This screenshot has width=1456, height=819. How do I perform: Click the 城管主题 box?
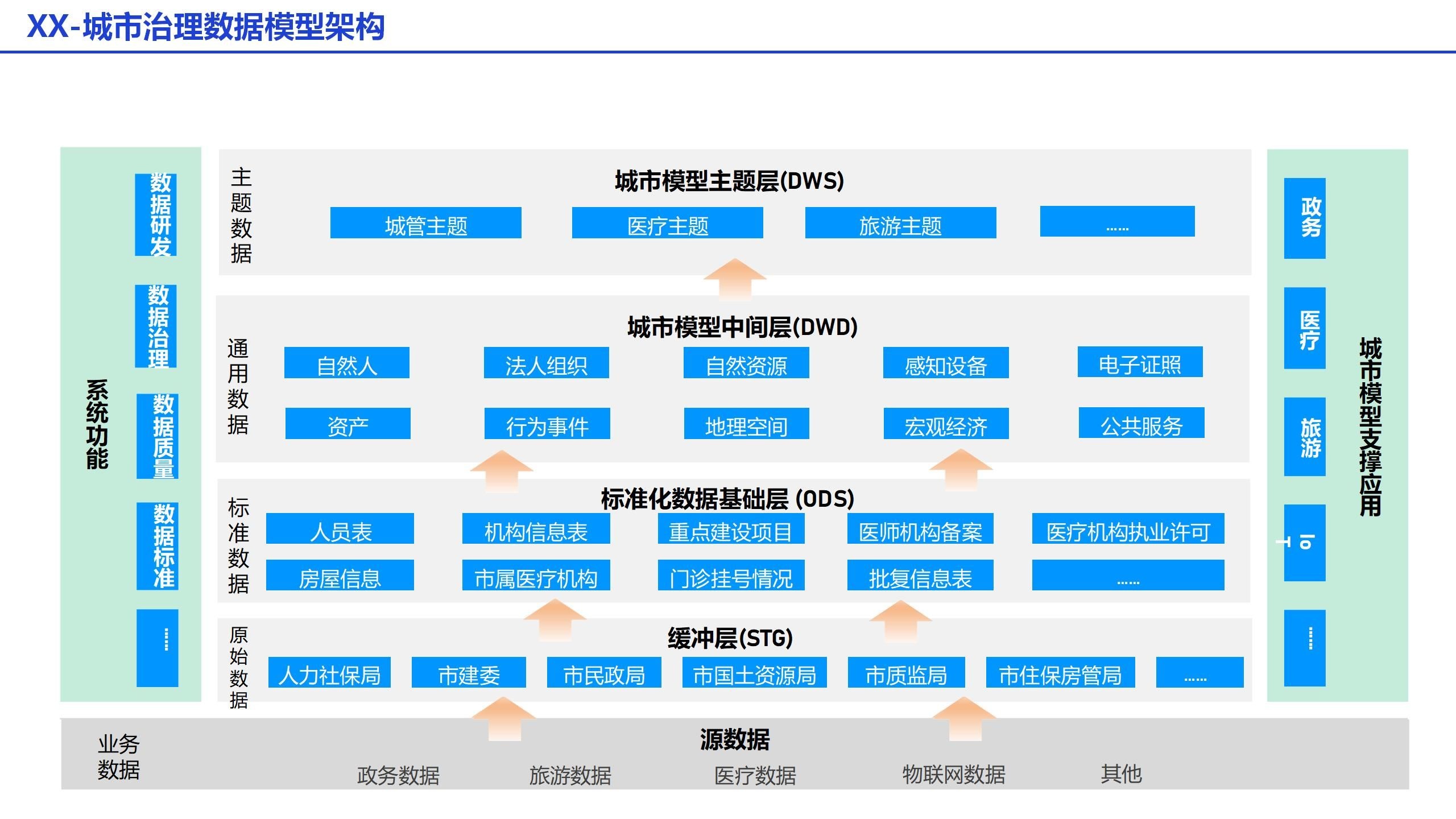pyautogui.click(x=425, y=224)
